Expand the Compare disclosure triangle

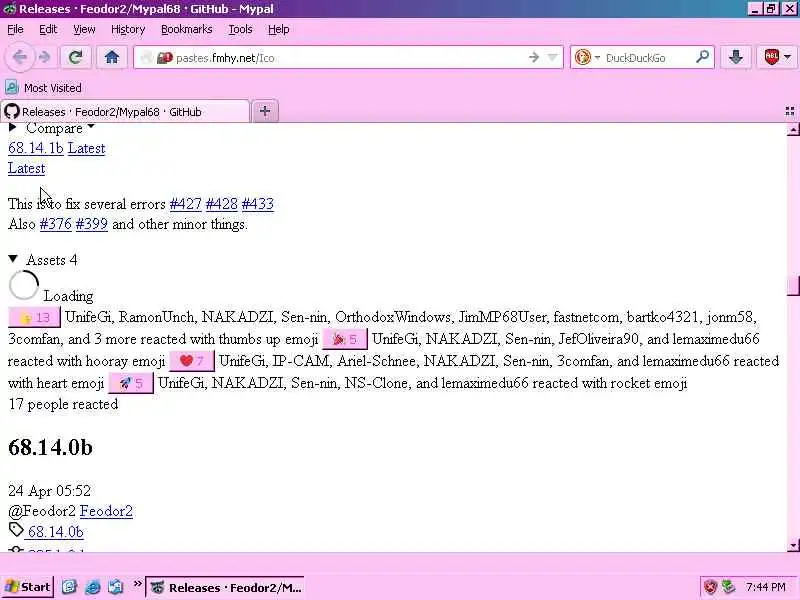pos(13,128)
